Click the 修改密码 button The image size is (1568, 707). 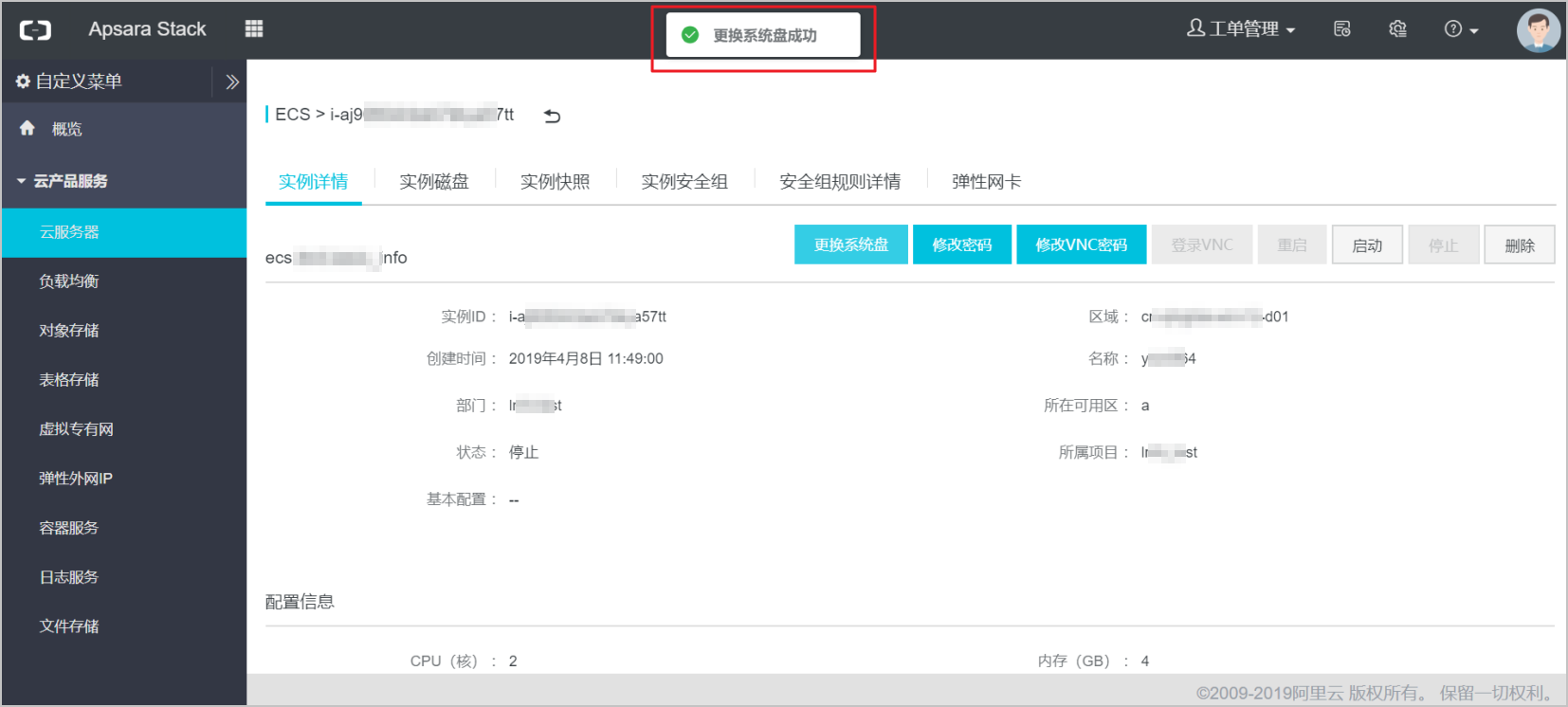click(x=962, y=245)
